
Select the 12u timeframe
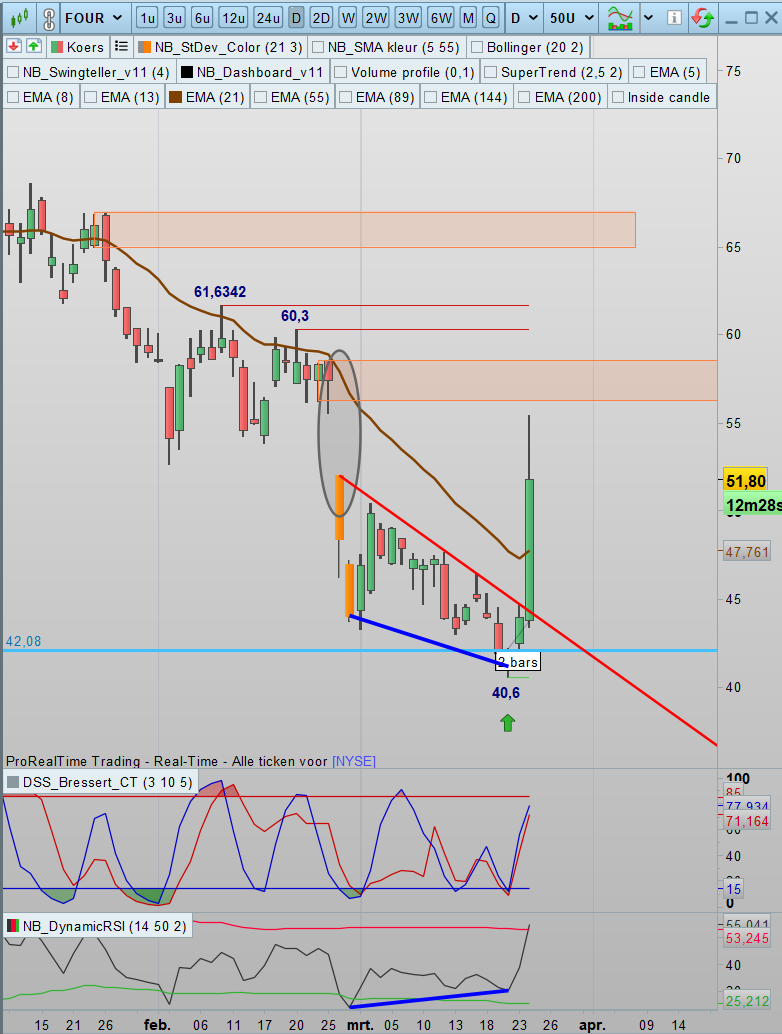pos(233,18)
